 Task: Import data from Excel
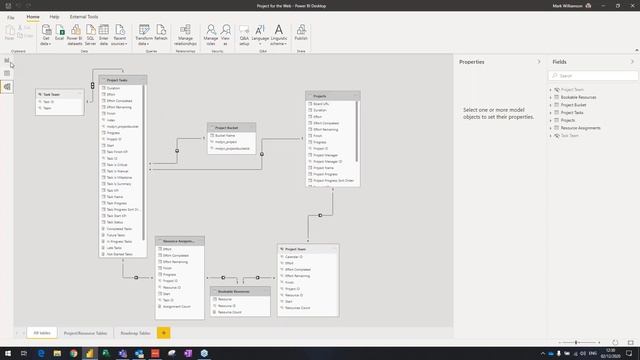[60, 33]
